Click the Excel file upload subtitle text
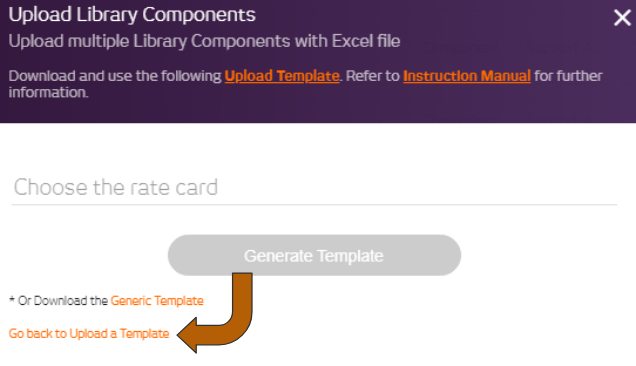This screenshot has height=366, width=636. (204, 41)
